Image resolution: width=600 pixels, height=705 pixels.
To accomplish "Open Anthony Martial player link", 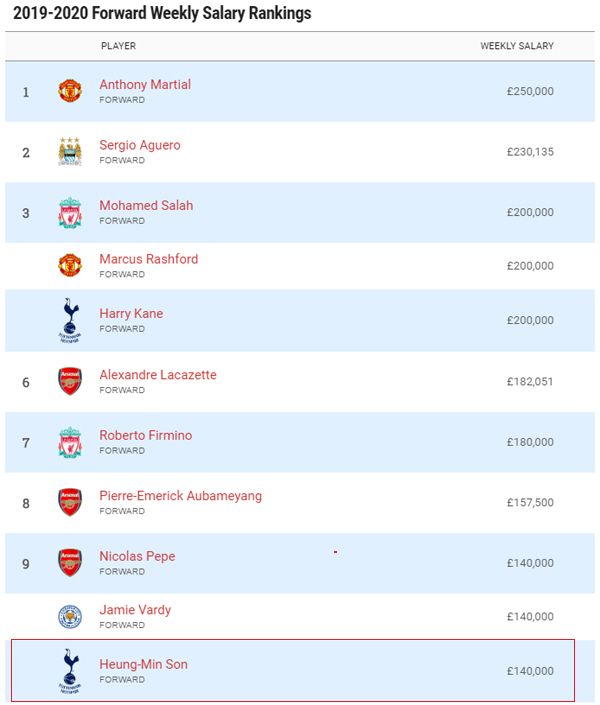I will (x=145, y=85).
